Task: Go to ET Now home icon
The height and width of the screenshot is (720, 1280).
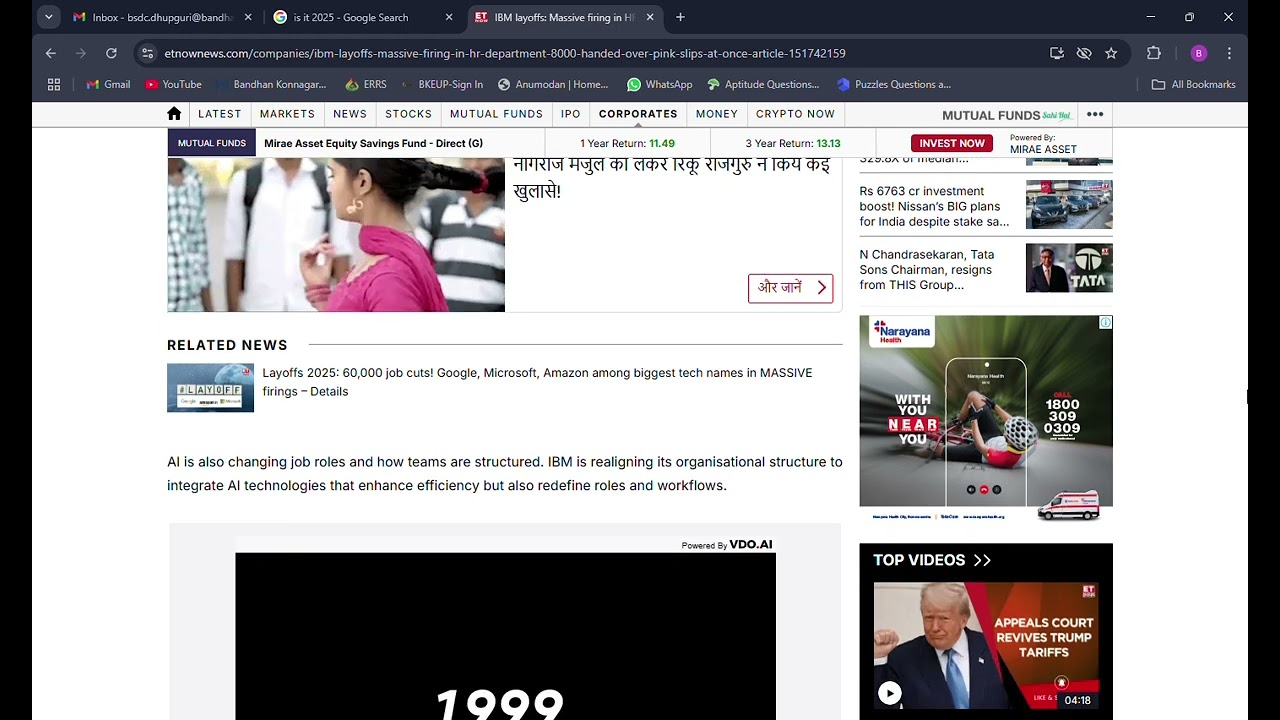Action: (x=174, y=114)
